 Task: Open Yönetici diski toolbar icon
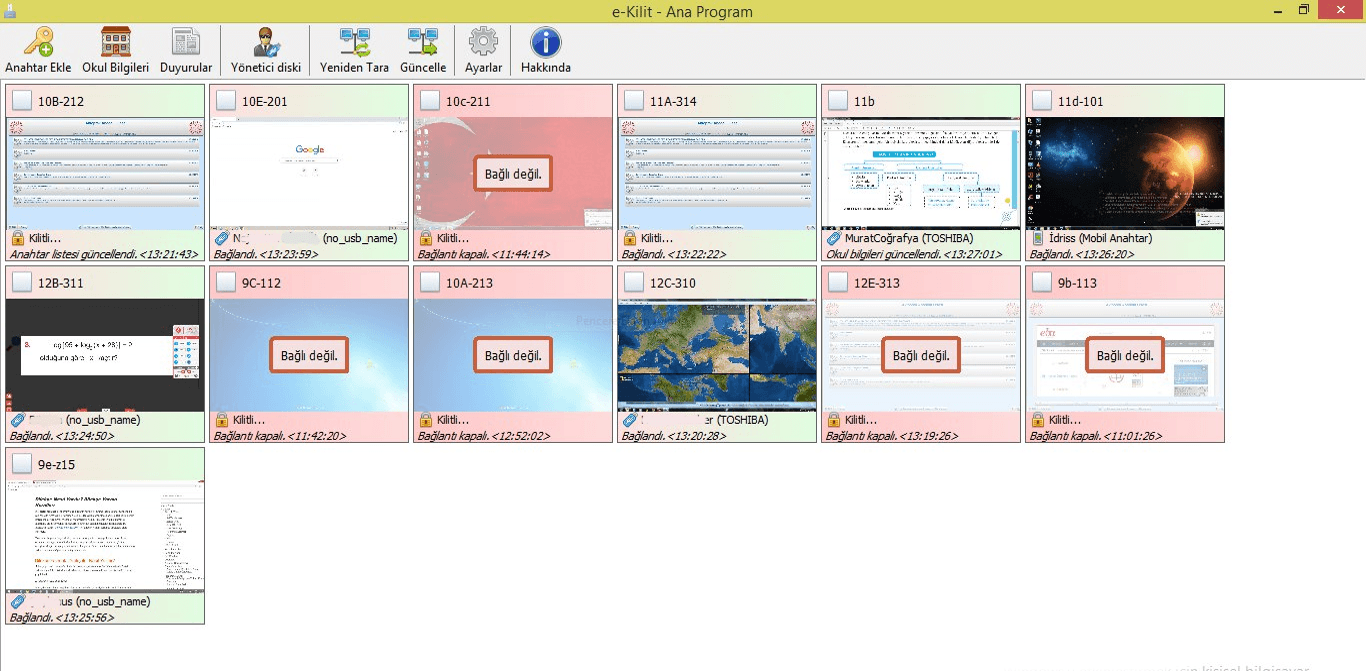point(265,43)
